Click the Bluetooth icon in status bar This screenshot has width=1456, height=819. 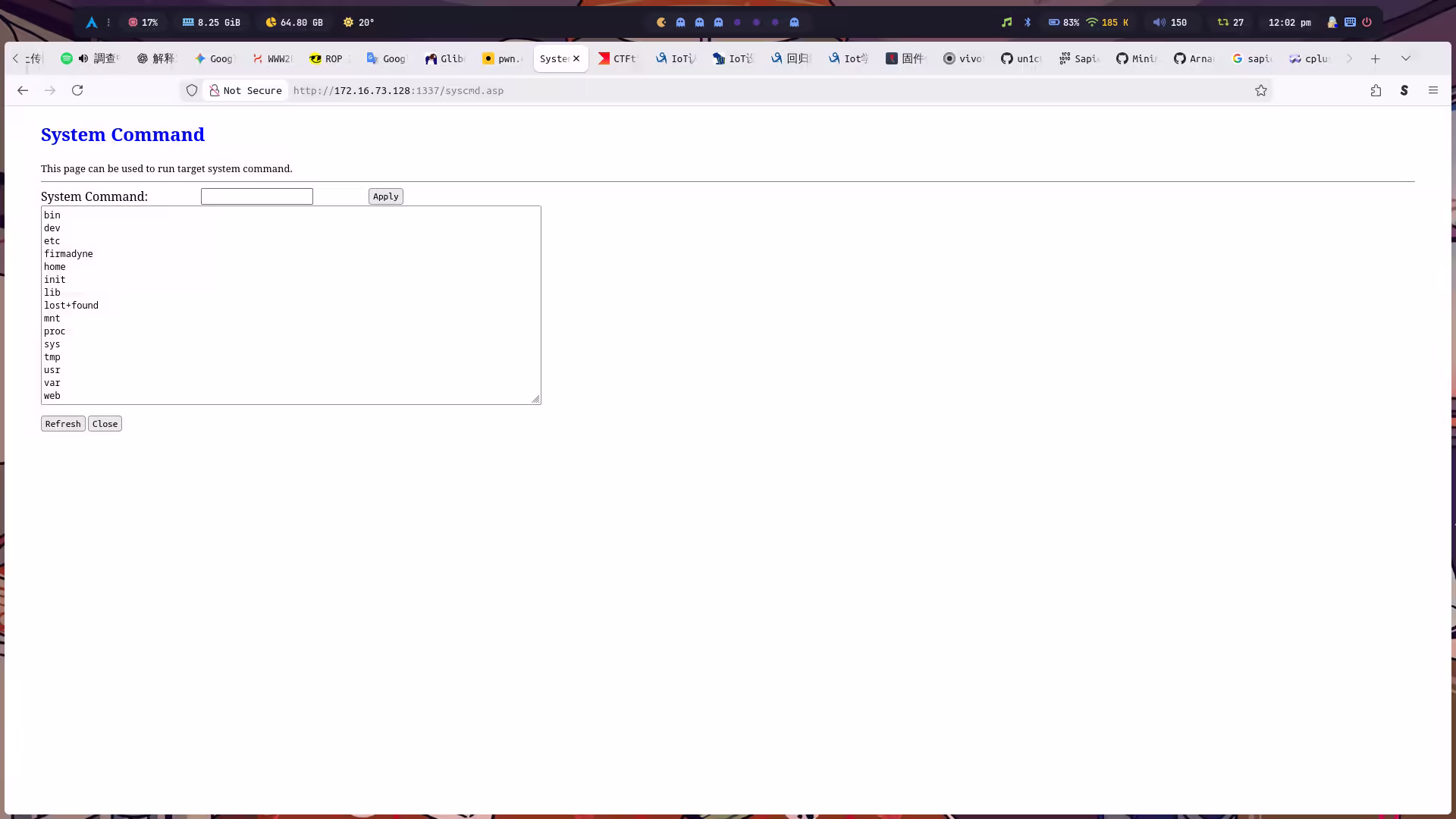coord(1028,22)
